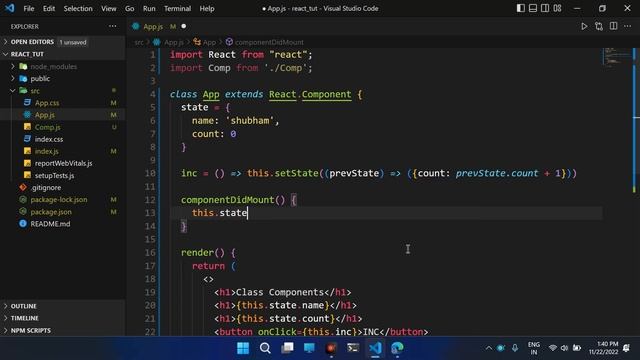Open index.js file
Image resolution: width=640 pixels, height=360 pixels.
pos(46,151)
